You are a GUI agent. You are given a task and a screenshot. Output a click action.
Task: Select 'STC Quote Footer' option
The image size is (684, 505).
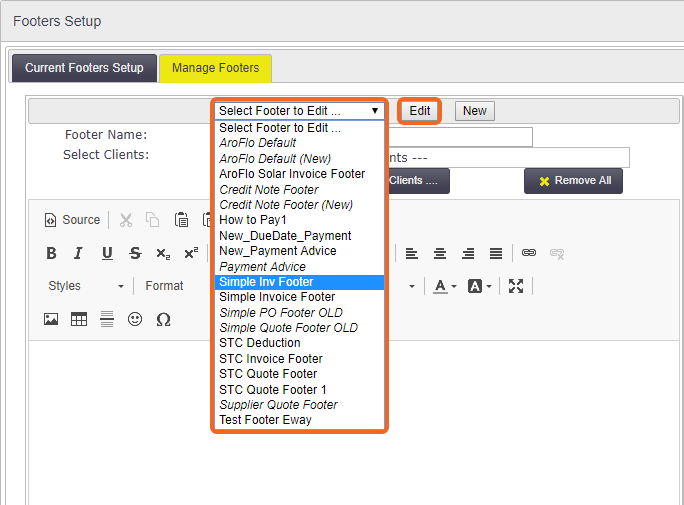coord(299,374)
